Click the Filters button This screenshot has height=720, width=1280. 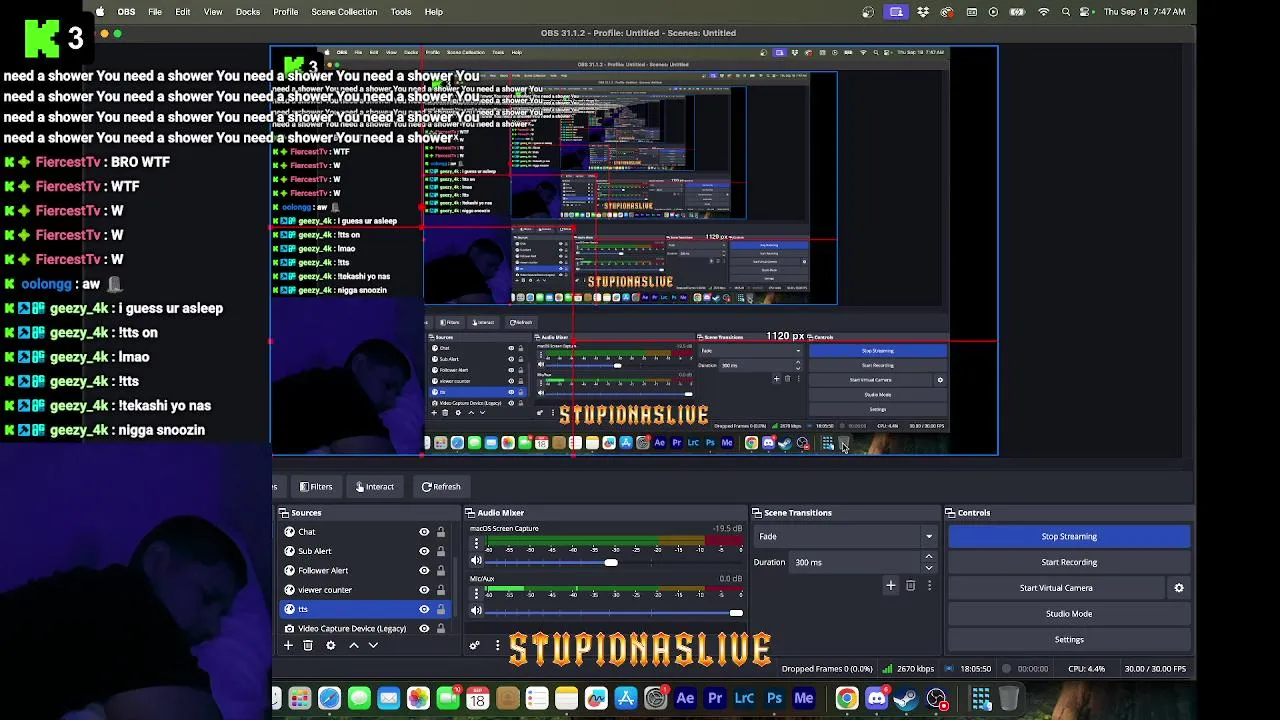tap(315, 487)
